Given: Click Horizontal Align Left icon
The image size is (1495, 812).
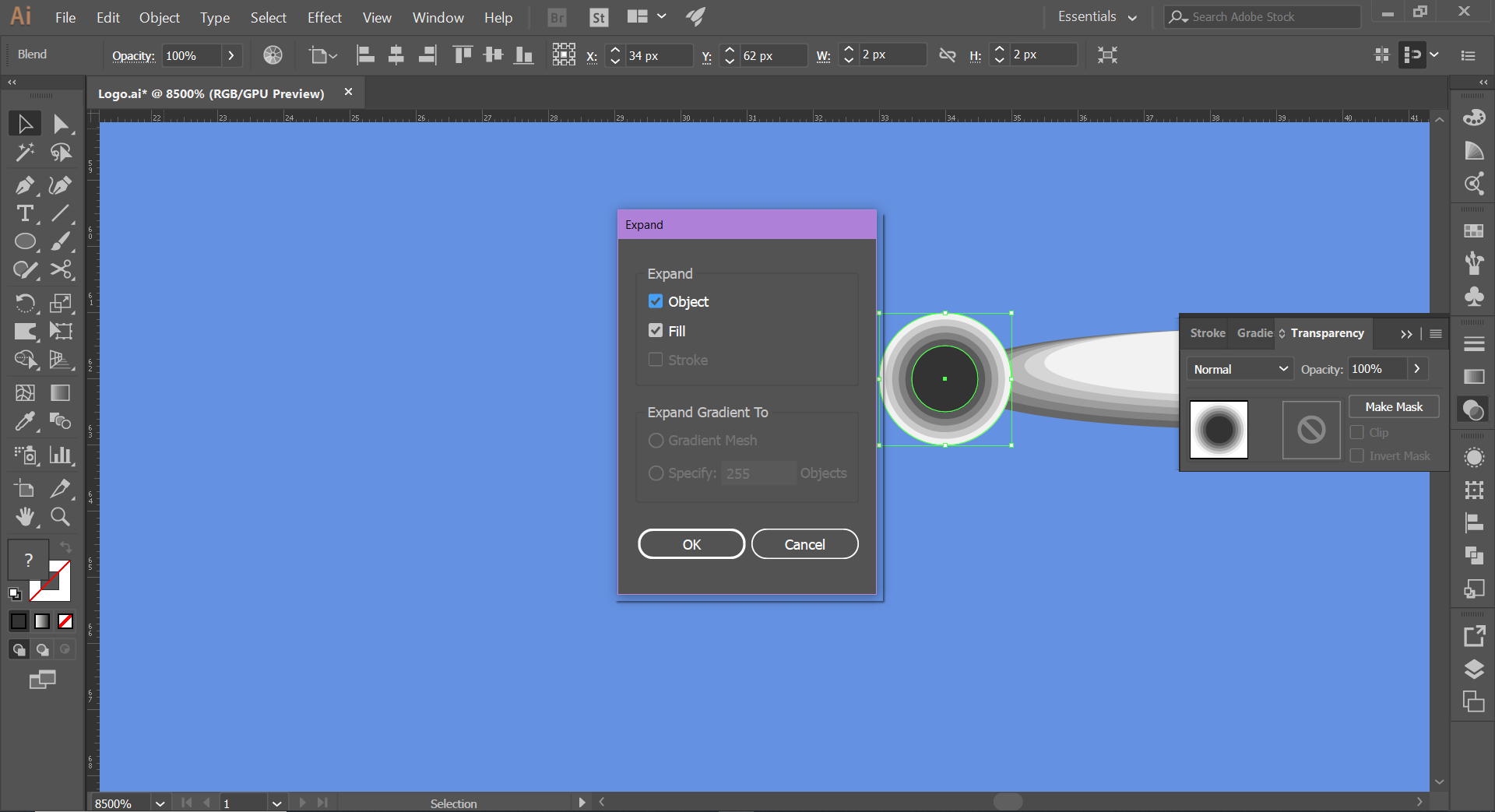Looking at the screenshot, I should coord(365,54).
